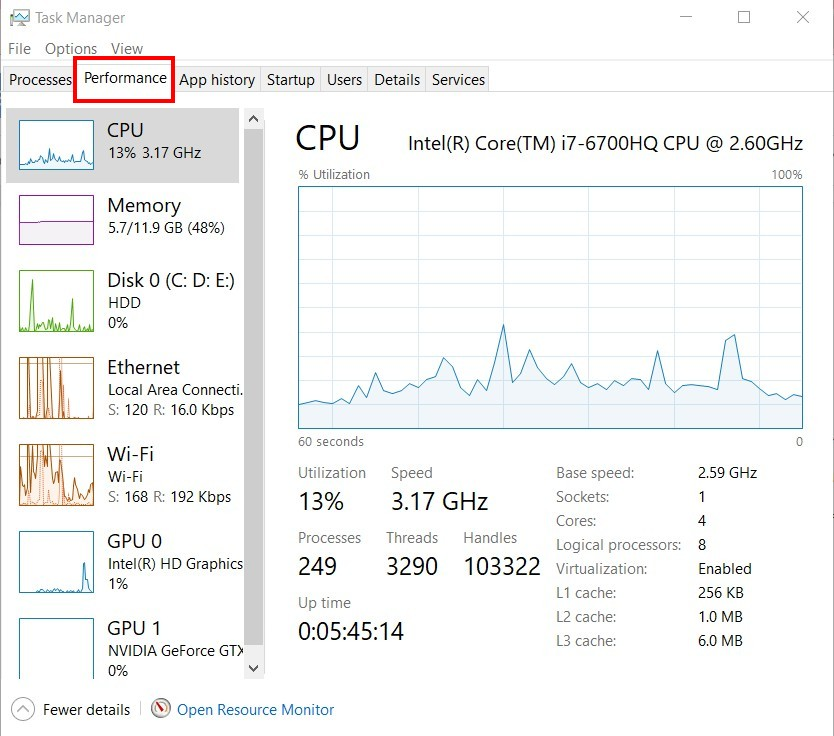The image size is (834, 736).
Task: Minimize the Task Manager window
Action: click(x=686, y=17)
